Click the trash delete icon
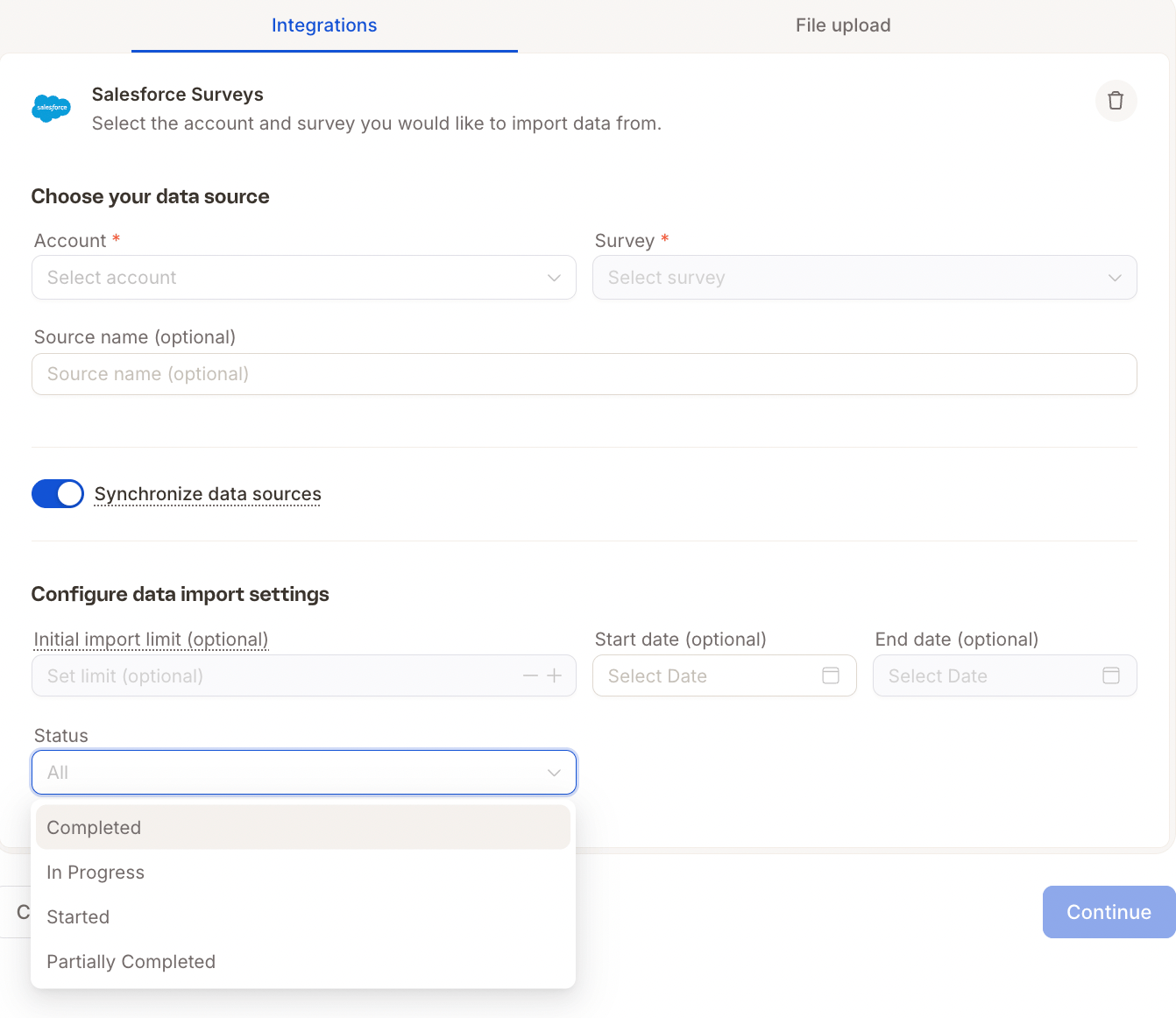Image resolution: width=1176 pixels, height=1018 pixels. [x=1116, y=101]
